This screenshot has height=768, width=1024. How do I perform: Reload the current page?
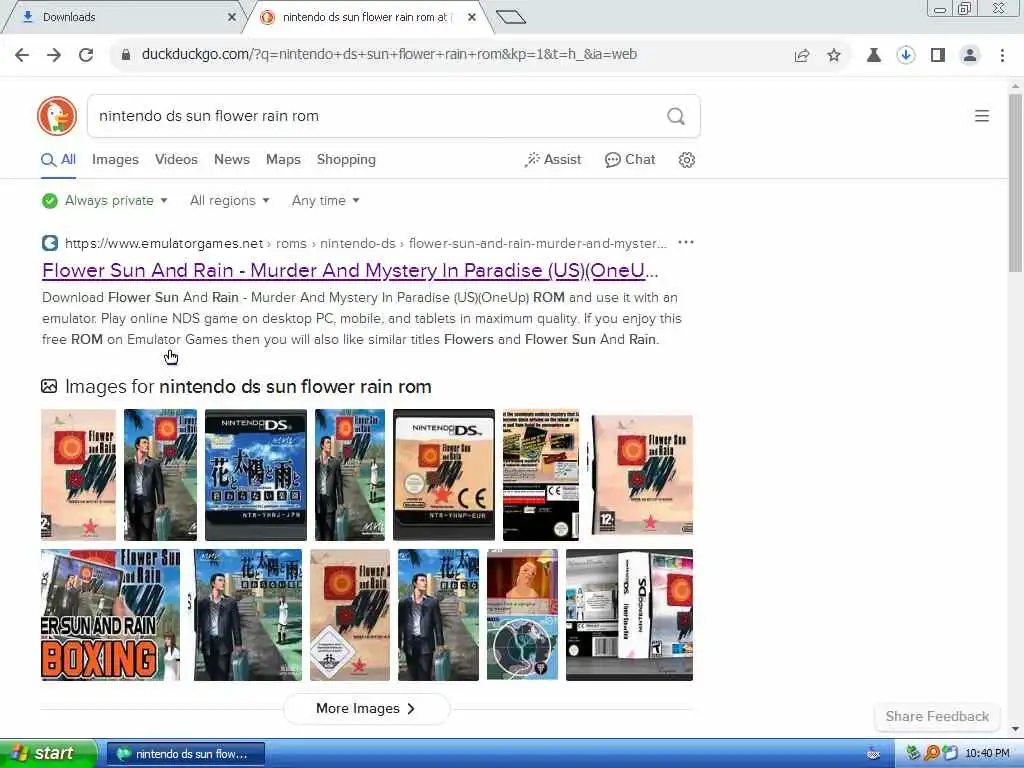[x=86, y=55]
